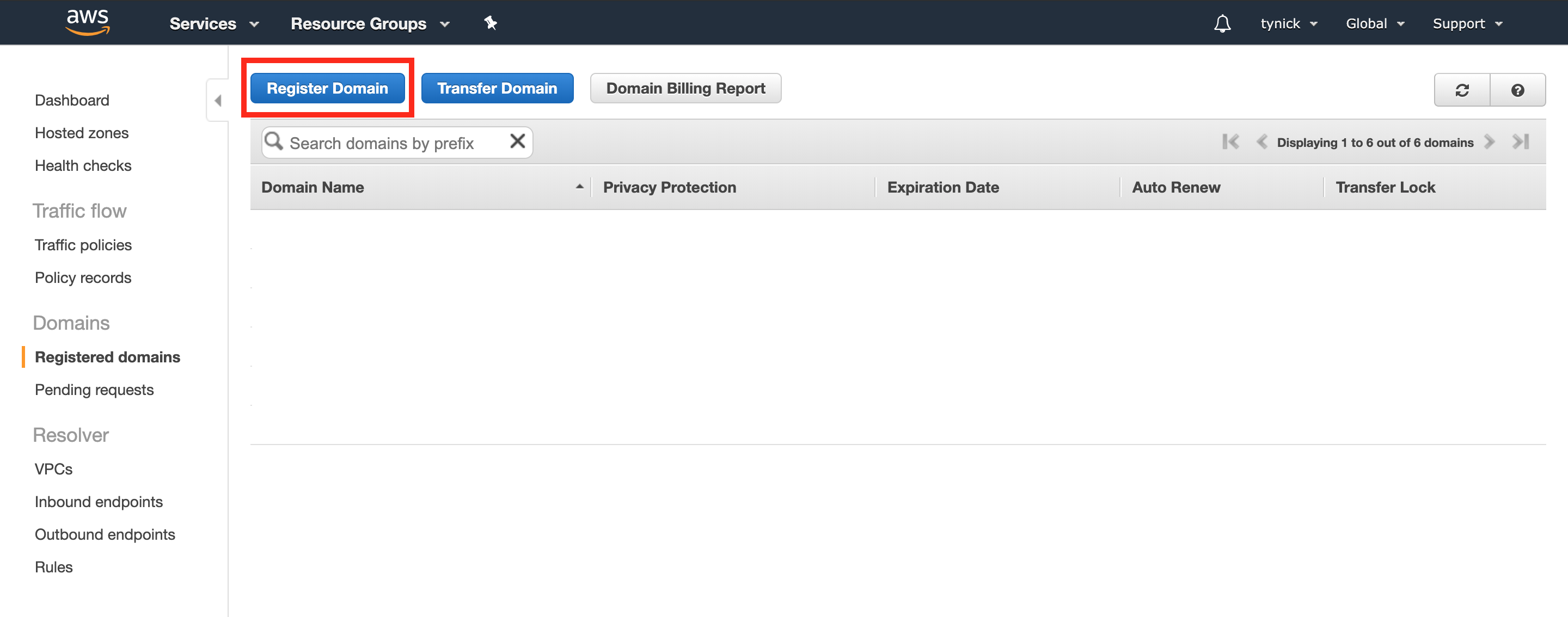Click the Domain Name sort toggle
The height and width of the screenshot is (617, 1568).
[x=580, y=187]
